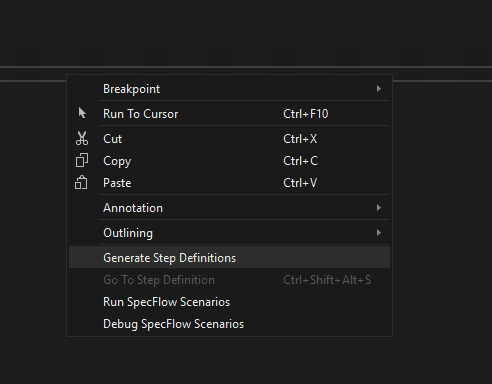492x384 pixels.
Task: Select Paste from the context menu
Action: coord(229,183)
